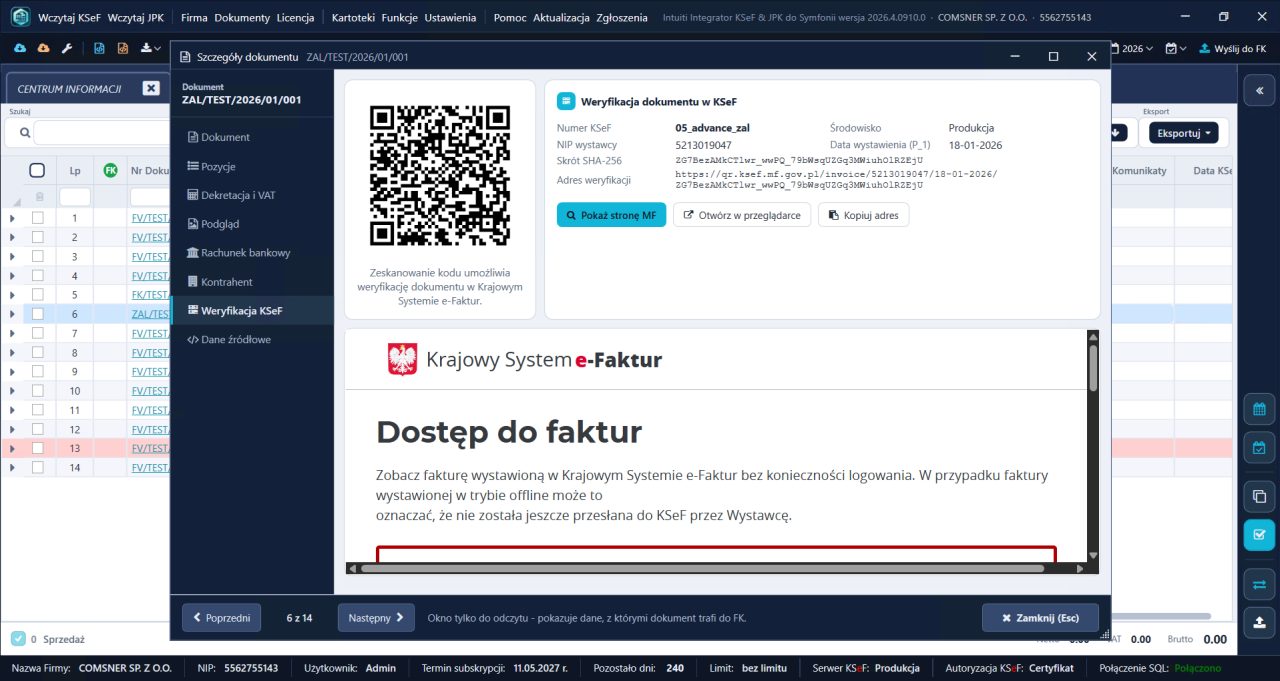Click Wyślij do FK button

pyautogui.click(x=1234, y=48)
